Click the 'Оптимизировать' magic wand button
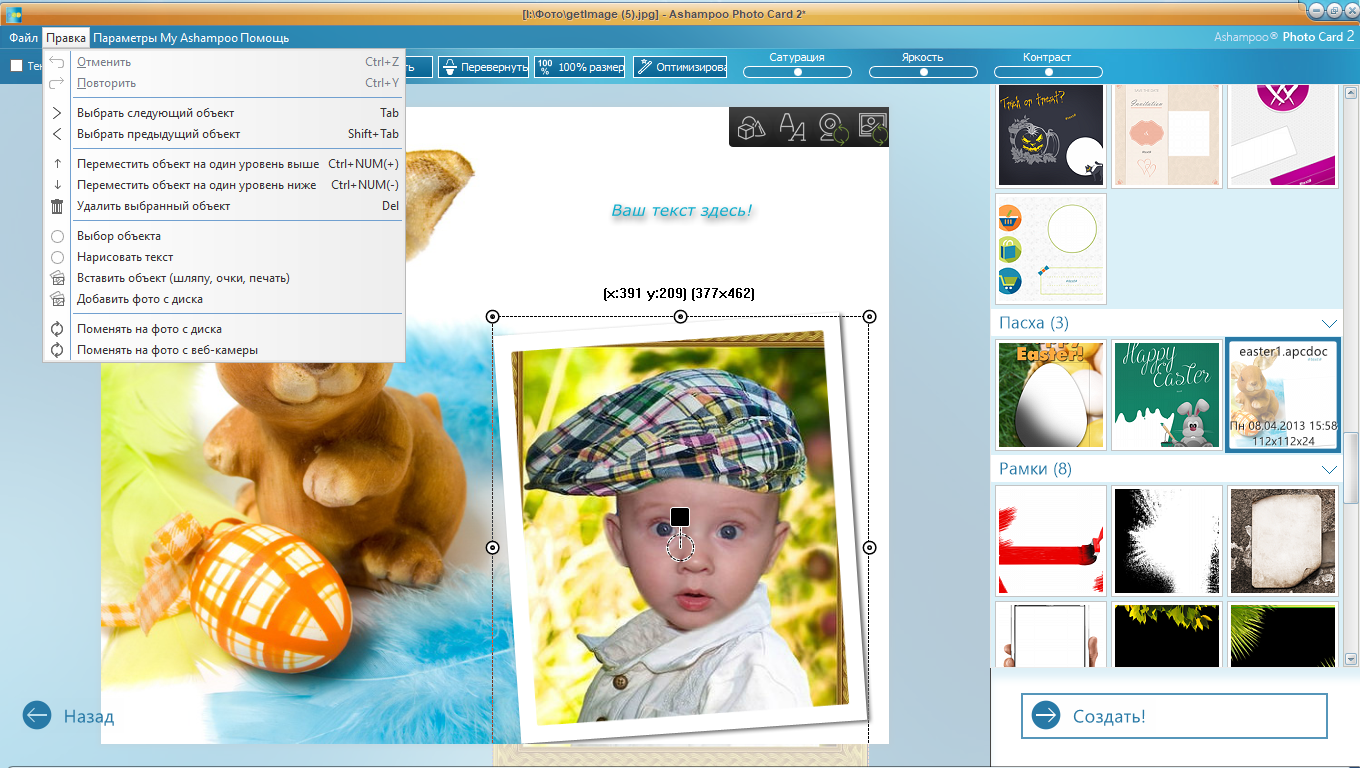1360x768 pixels. click(x=680, y=67)
